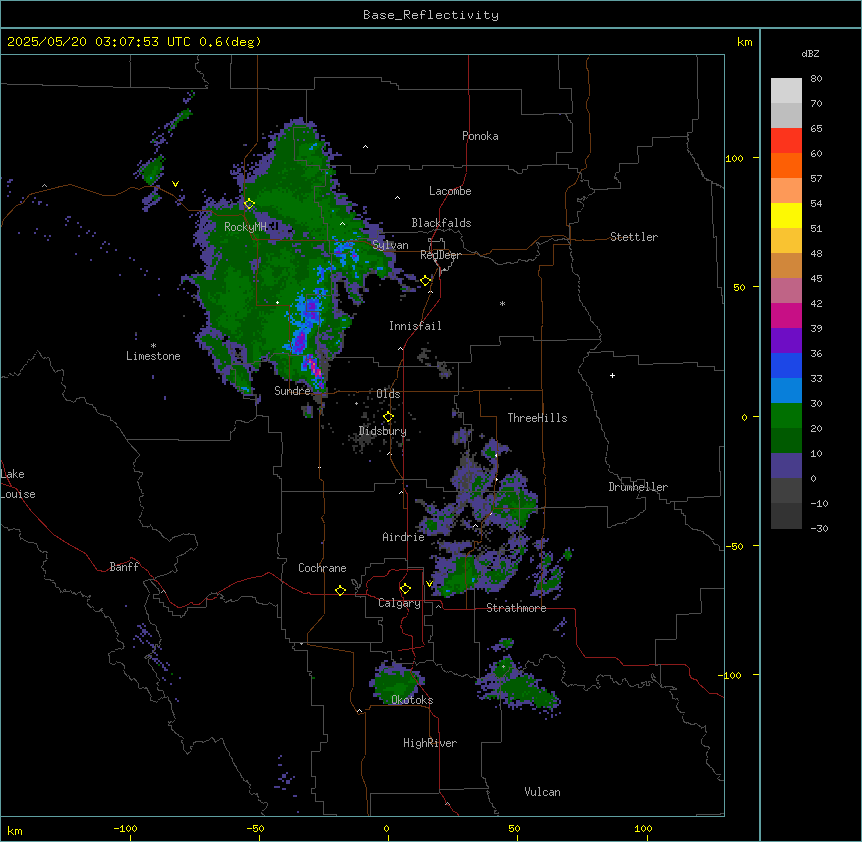Click the Sundre town label
The height and width of the screenshot is (842, 862).
pos(292,391)
